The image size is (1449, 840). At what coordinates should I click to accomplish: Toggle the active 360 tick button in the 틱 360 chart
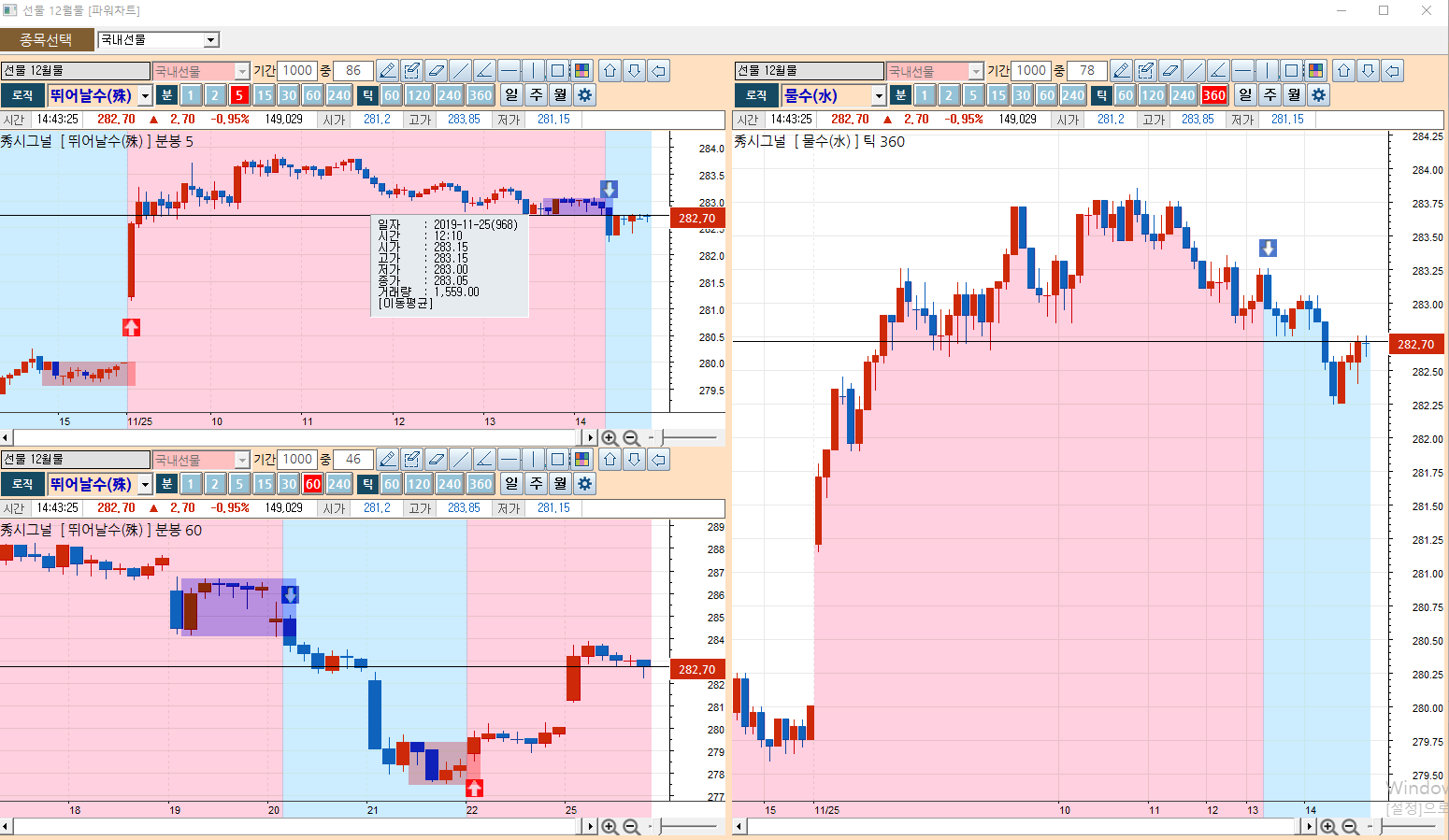click(x=1214, y=95)
